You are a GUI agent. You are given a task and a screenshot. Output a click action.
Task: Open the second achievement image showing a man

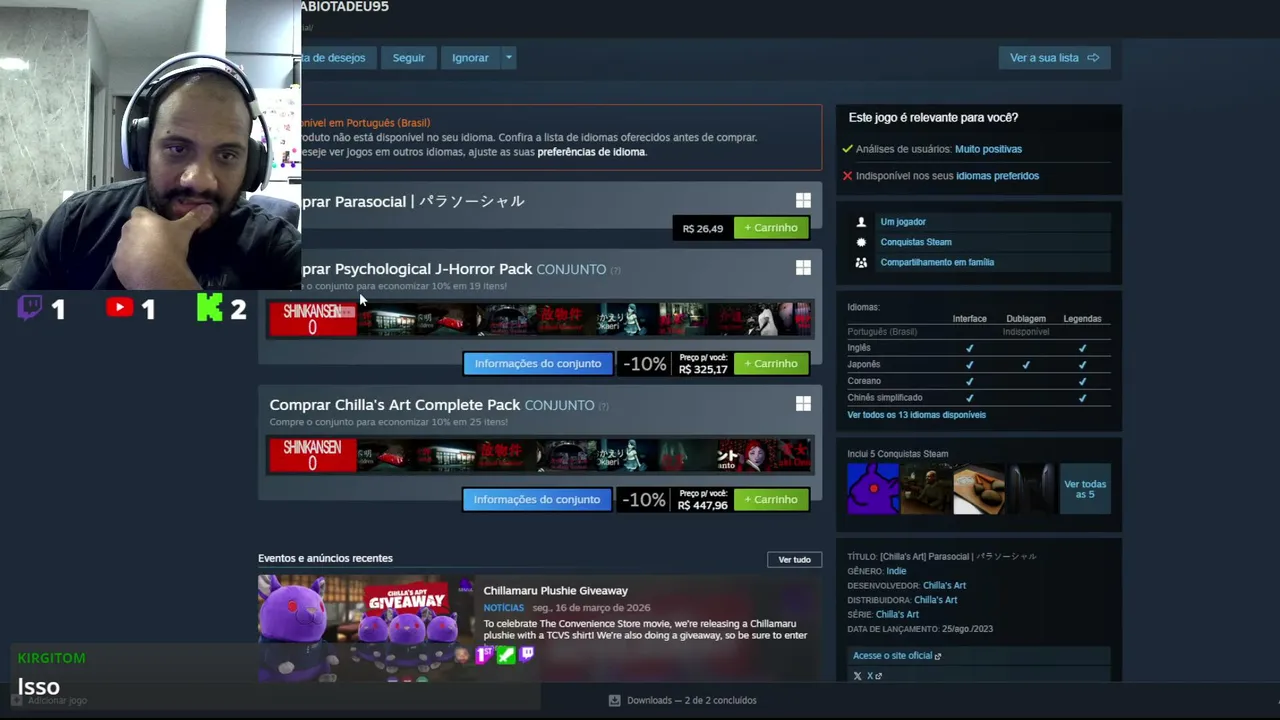point(926,489)
